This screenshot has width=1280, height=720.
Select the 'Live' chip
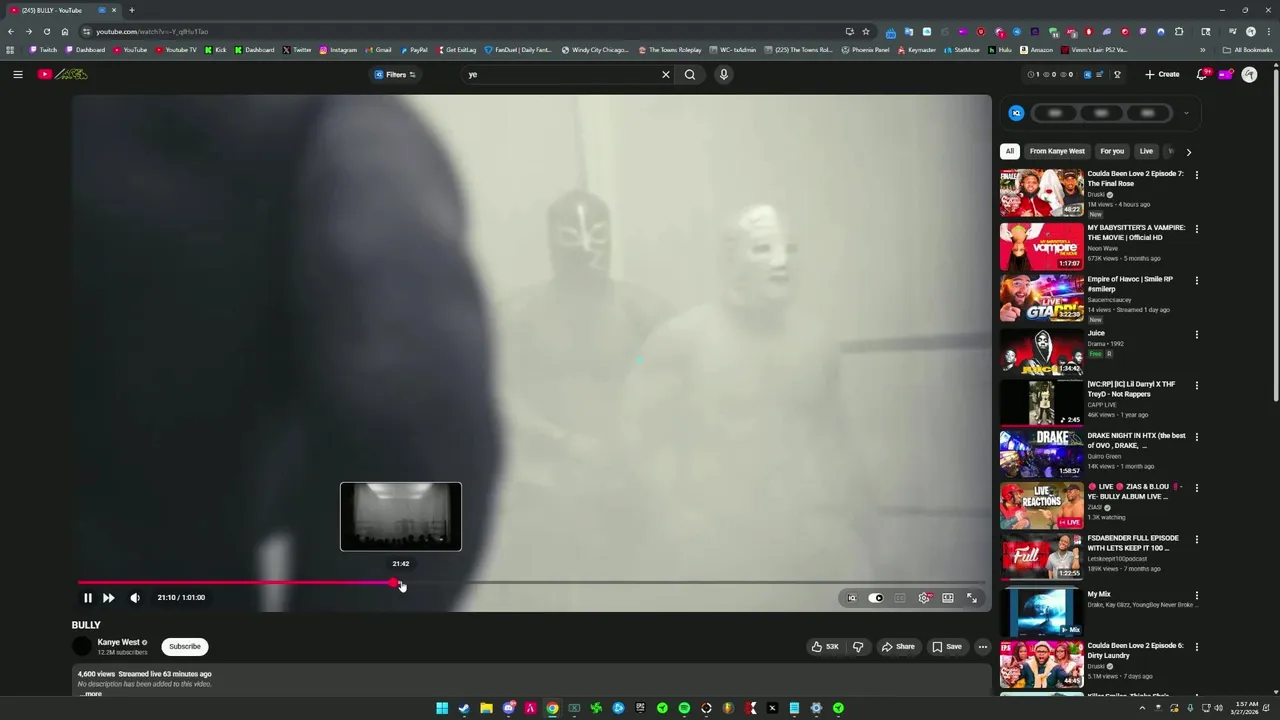(1146, 151)
